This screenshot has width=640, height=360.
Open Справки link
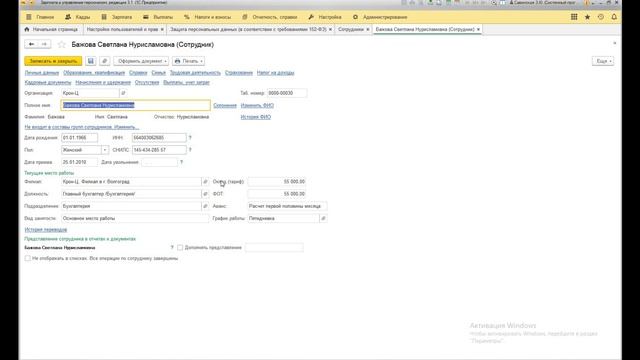coord(138,73)
